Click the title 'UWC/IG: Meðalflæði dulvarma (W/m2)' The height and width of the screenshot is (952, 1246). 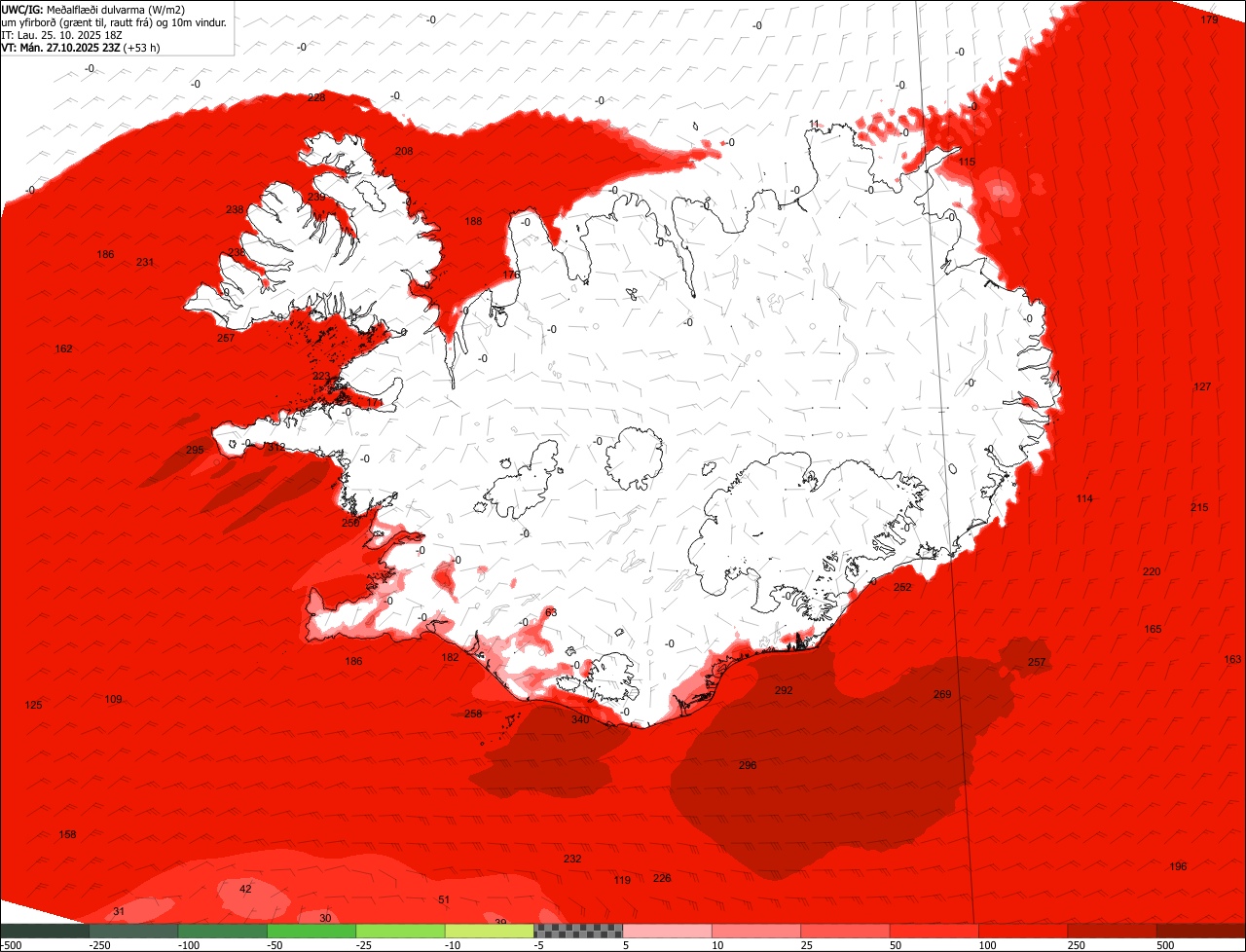[93, 9]
